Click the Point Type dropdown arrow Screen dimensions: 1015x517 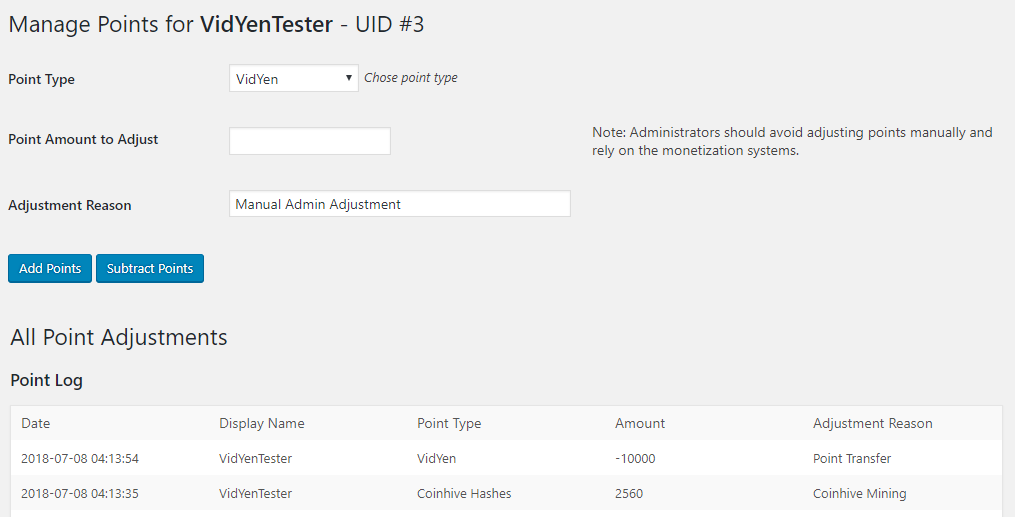pyautogui.click(x=348, y=78)
